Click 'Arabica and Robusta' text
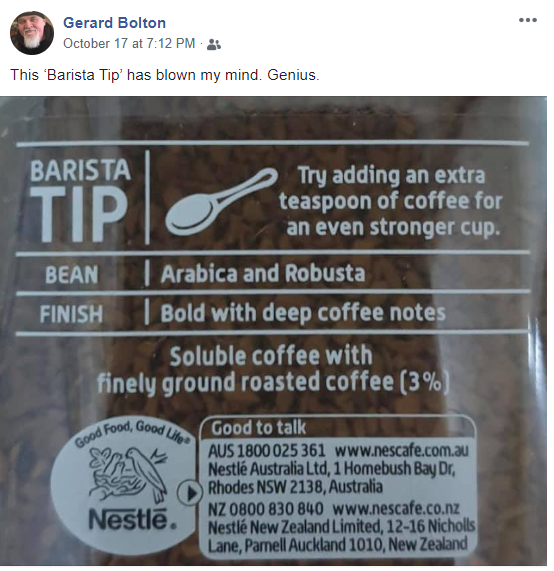 pos(263,273)
